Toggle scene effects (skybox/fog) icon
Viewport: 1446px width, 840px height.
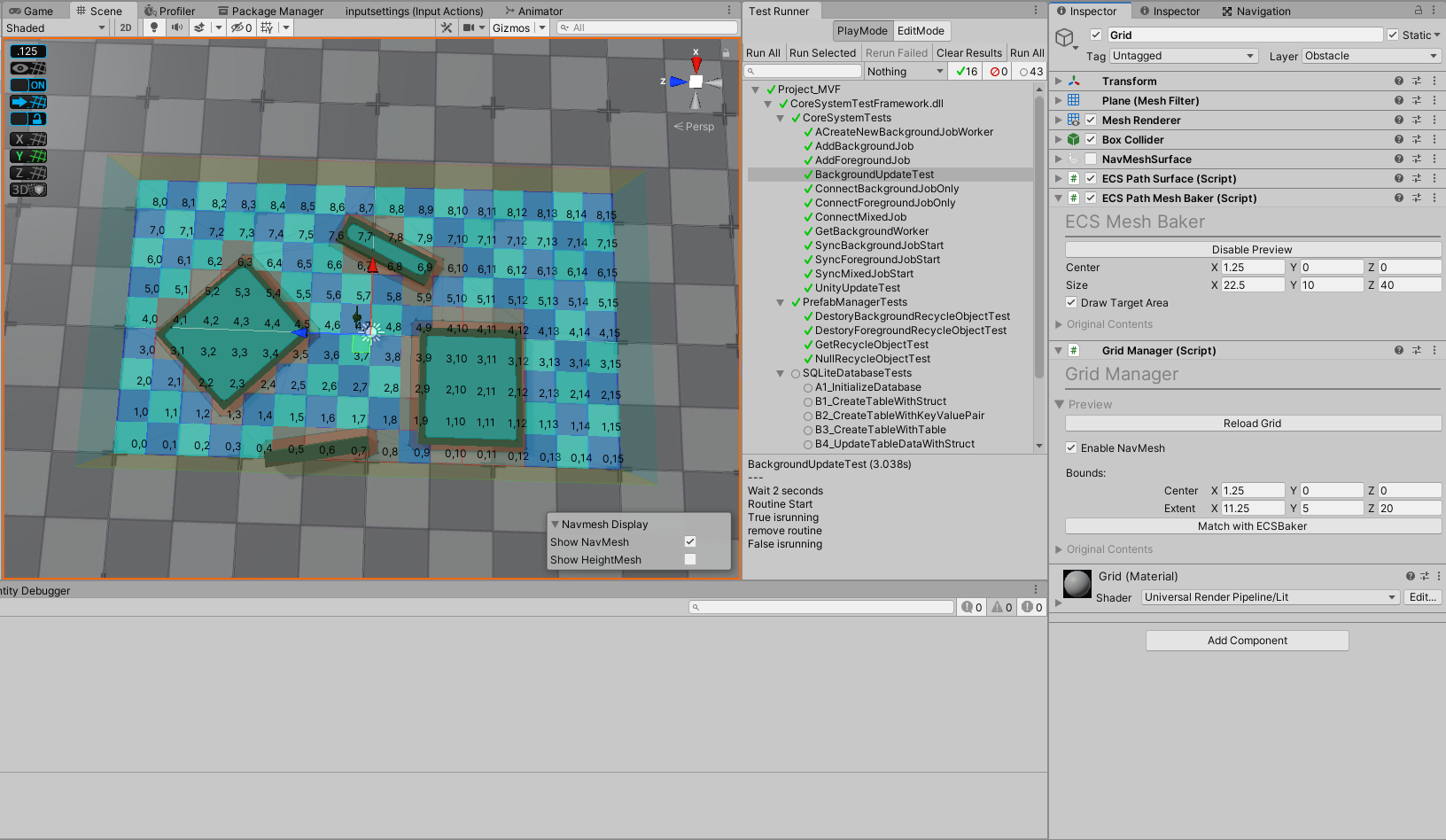click(199, 27)
